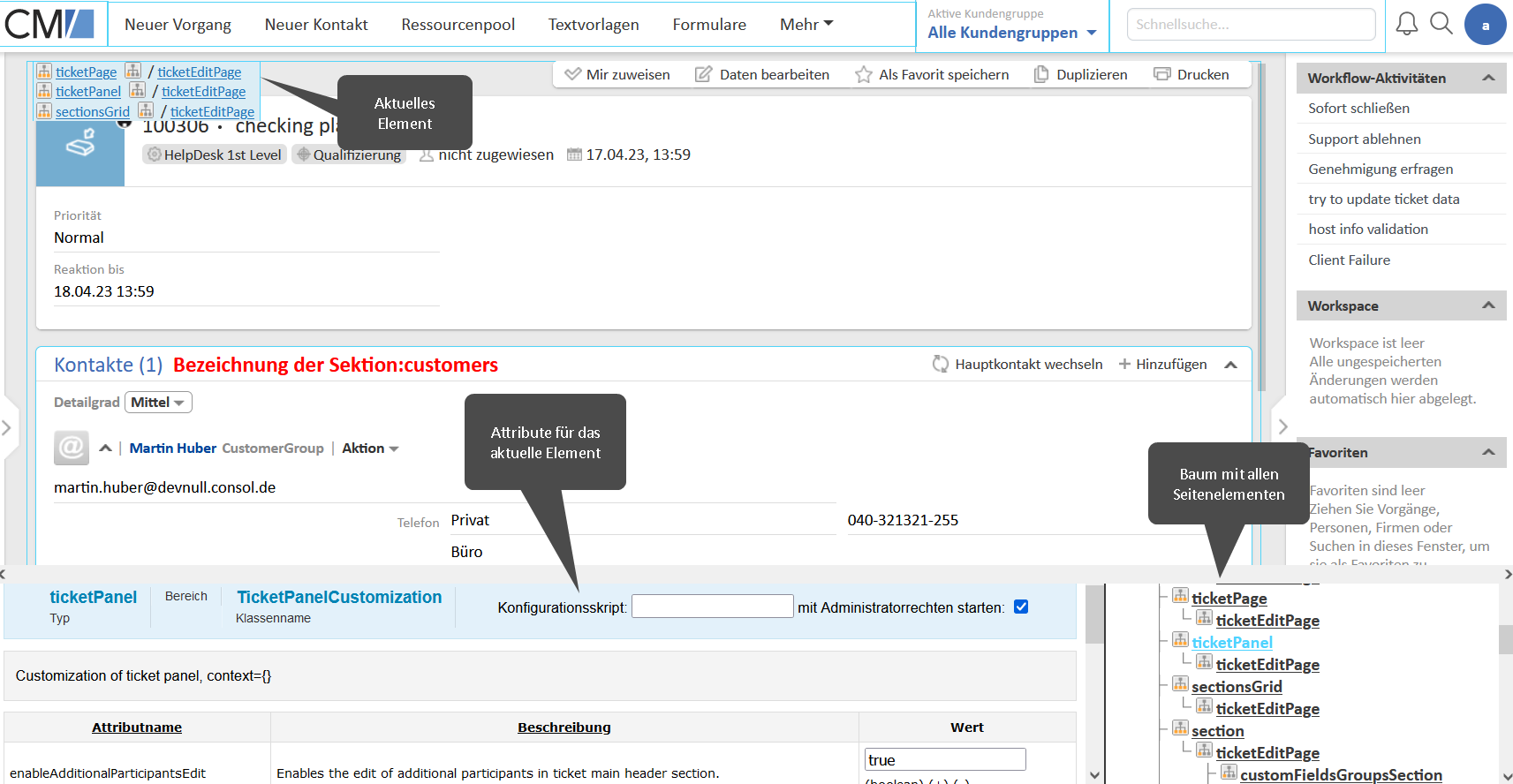Image resolution: width=1513 pixels, height=784 pixels.
Task: Select sectionsGrid in the page element tree
Action: coord(1236,687)
